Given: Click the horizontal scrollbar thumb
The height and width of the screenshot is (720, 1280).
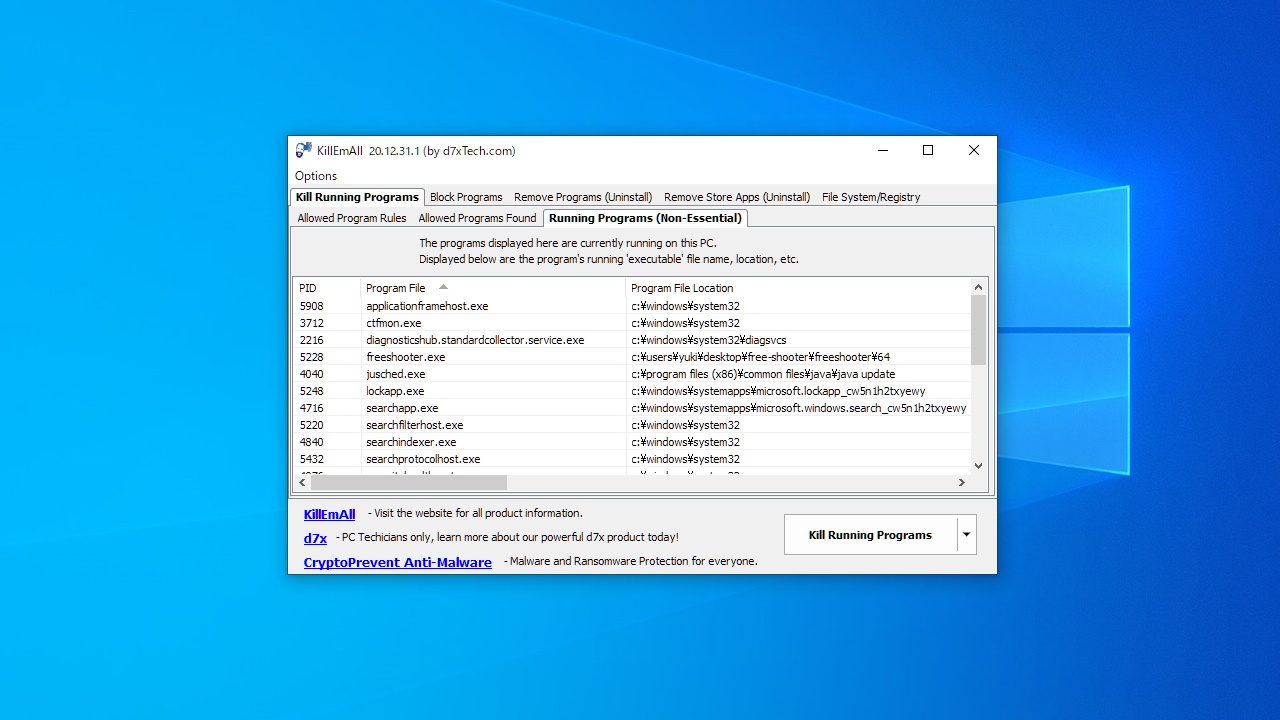Looking at the screenshot, I should click(409, 482).
